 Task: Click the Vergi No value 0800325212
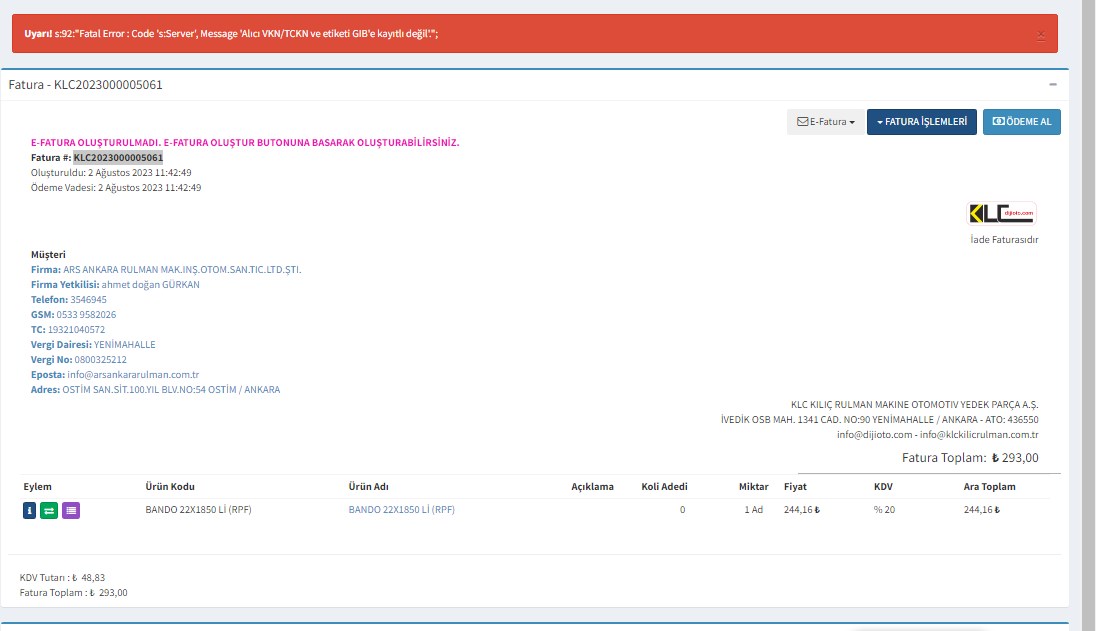[x=100, y=360]
